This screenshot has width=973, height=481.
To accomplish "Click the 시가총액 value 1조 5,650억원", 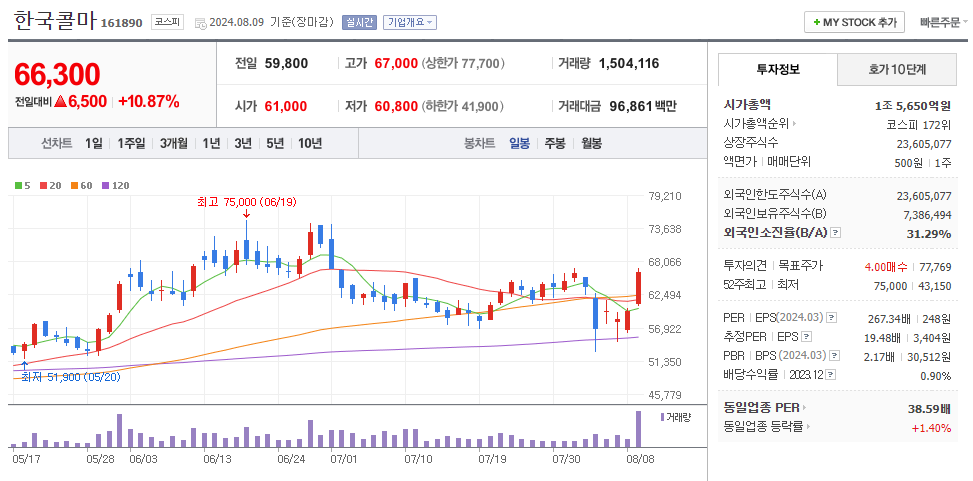I will 913,105.
